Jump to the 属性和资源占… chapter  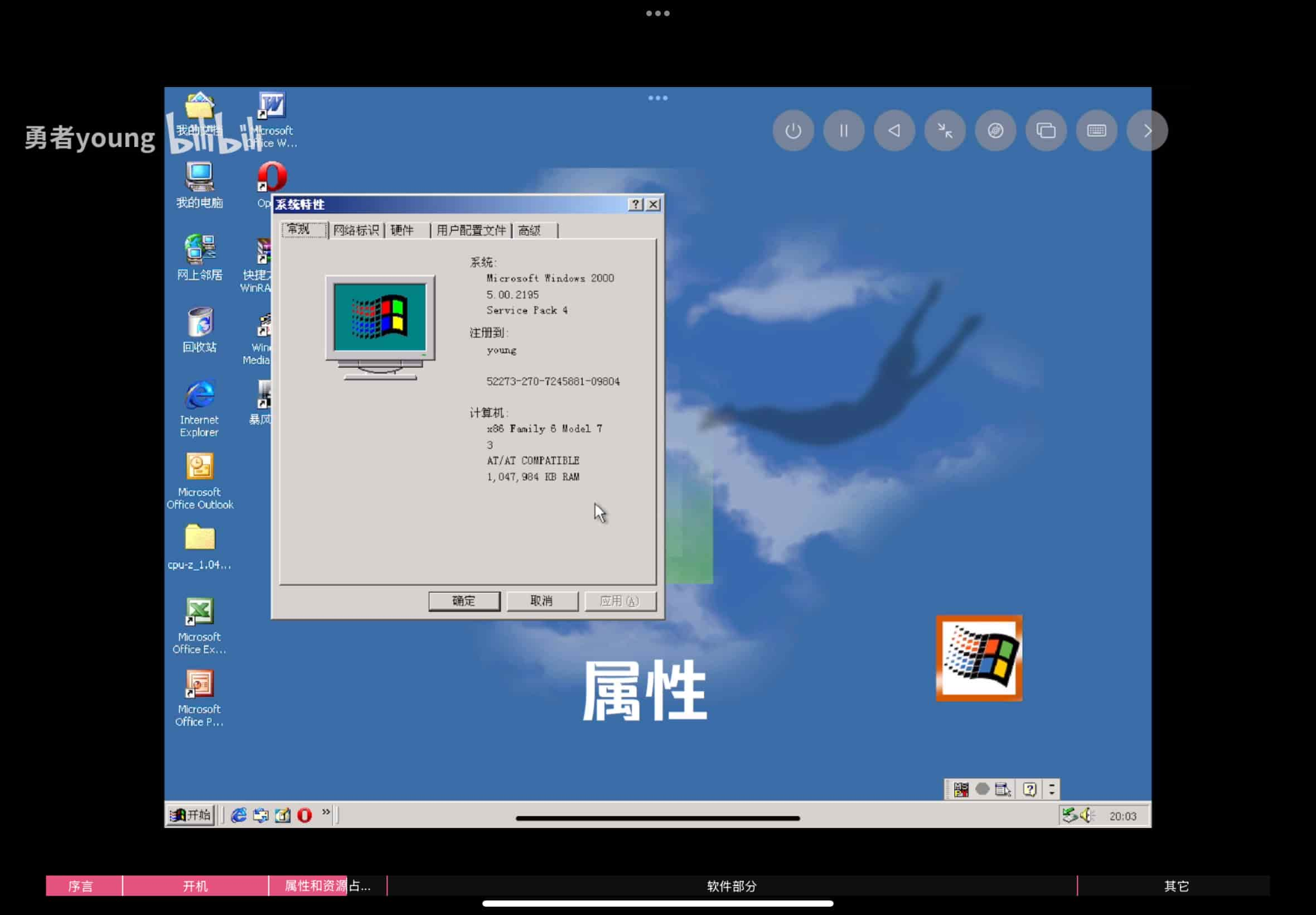coord(328,886)
